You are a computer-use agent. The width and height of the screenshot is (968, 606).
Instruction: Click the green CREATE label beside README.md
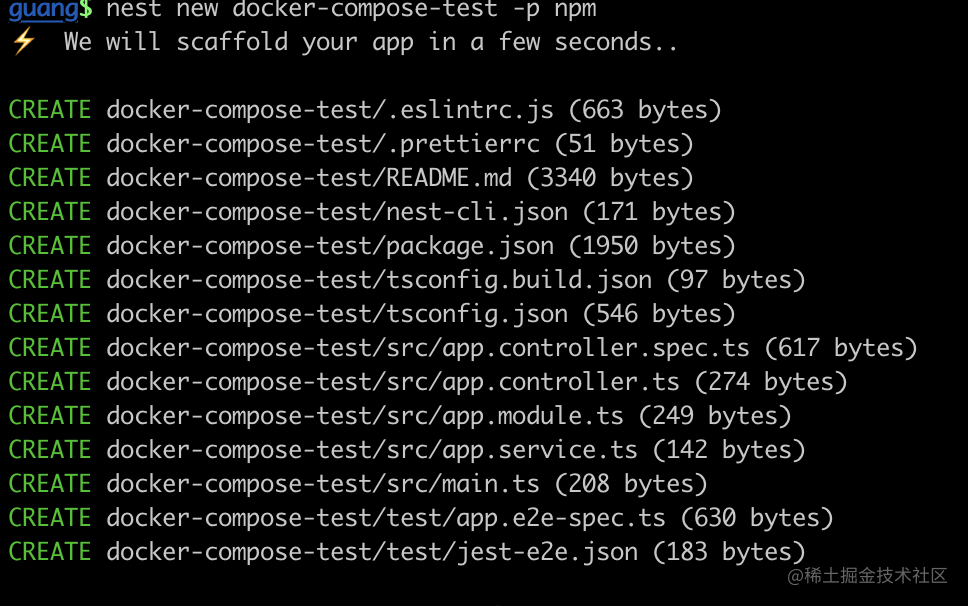50,178
